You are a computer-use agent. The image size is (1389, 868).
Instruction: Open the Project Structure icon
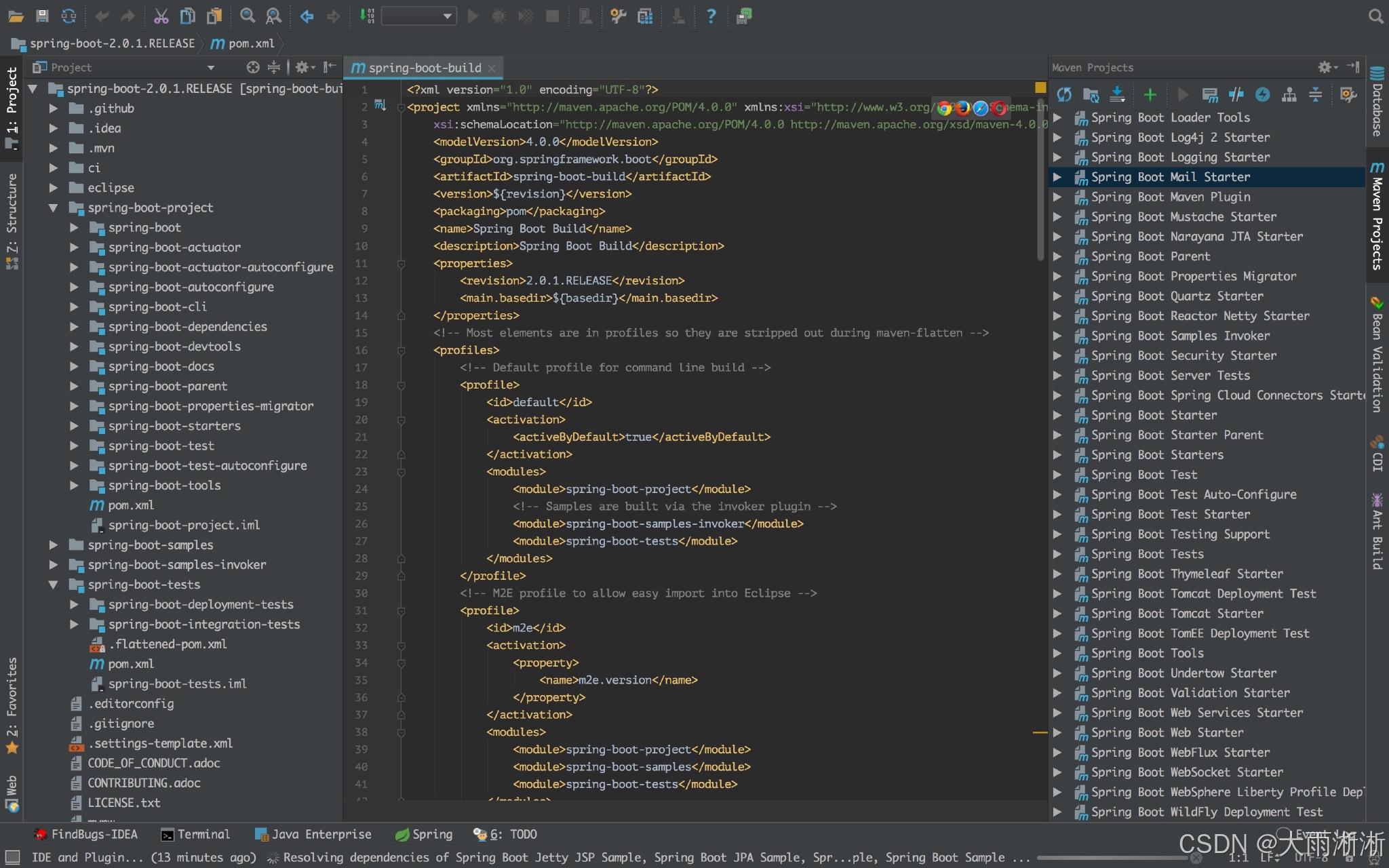coord(645,16)
